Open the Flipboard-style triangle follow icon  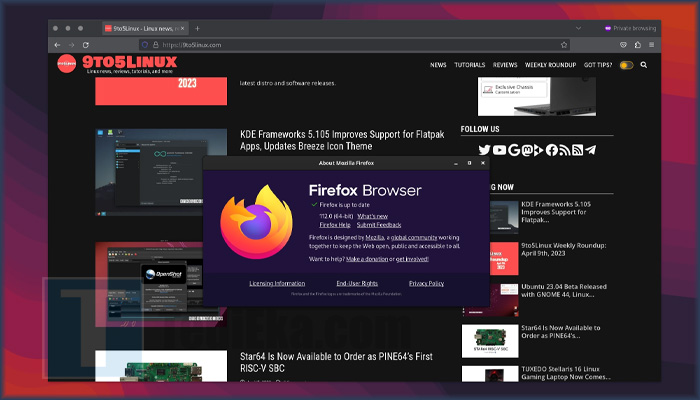coord(539,150)
